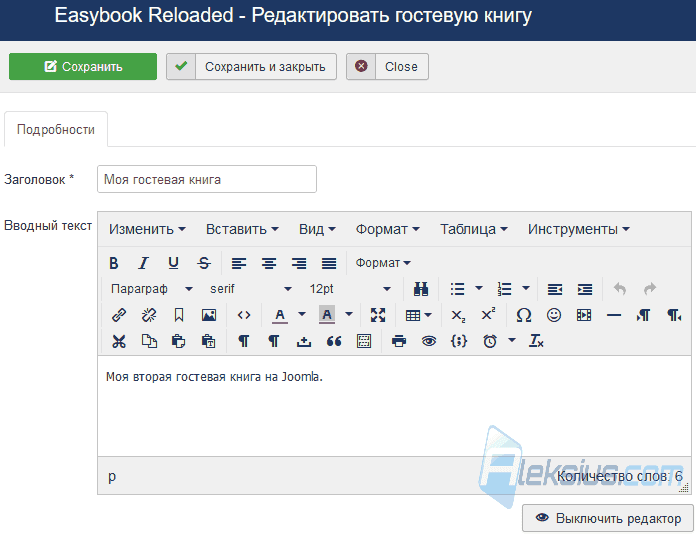Insert blockquote quotation icon
696x536 pixels.
pos(334,341)
